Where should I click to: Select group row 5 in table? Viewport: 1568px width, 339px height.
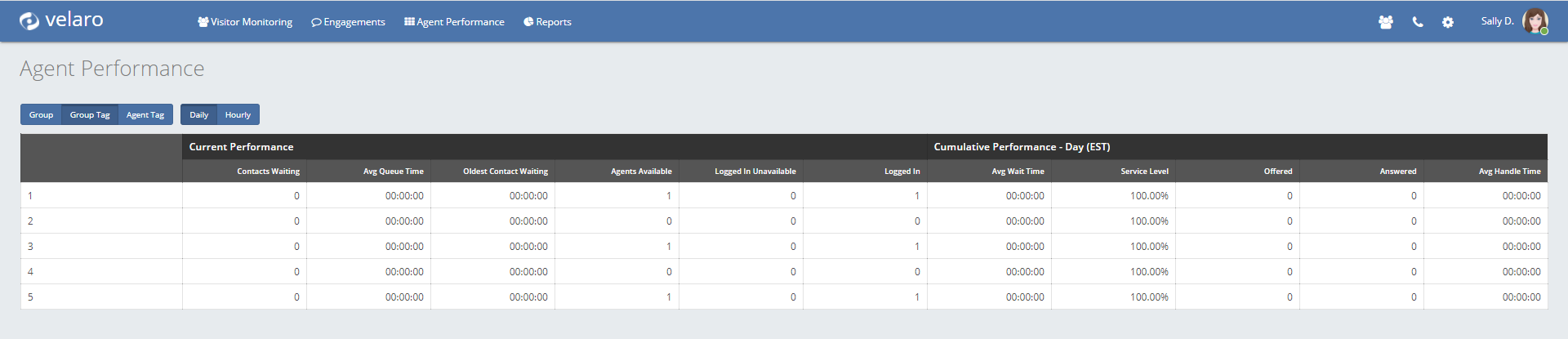(30, 297)
